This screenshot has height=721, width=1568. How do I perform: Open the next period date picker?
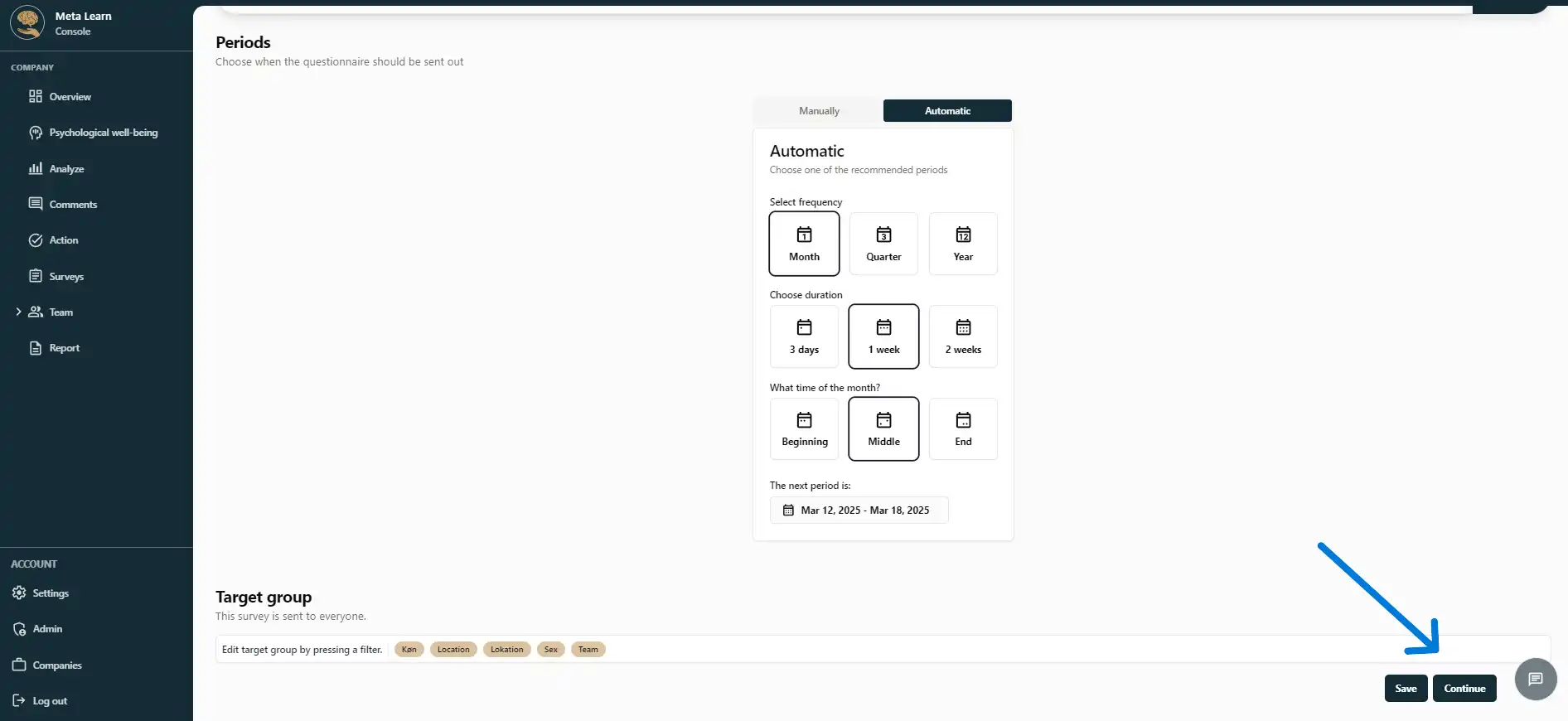pos(859,511)
